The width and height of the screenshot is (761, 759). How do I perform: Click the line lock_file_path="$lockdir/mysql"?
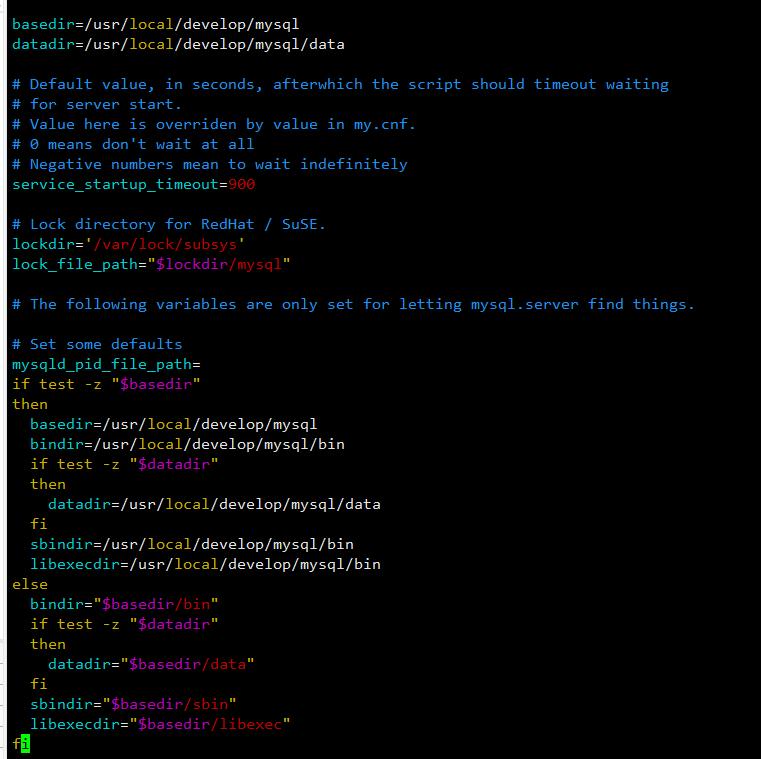coord(151,264)
